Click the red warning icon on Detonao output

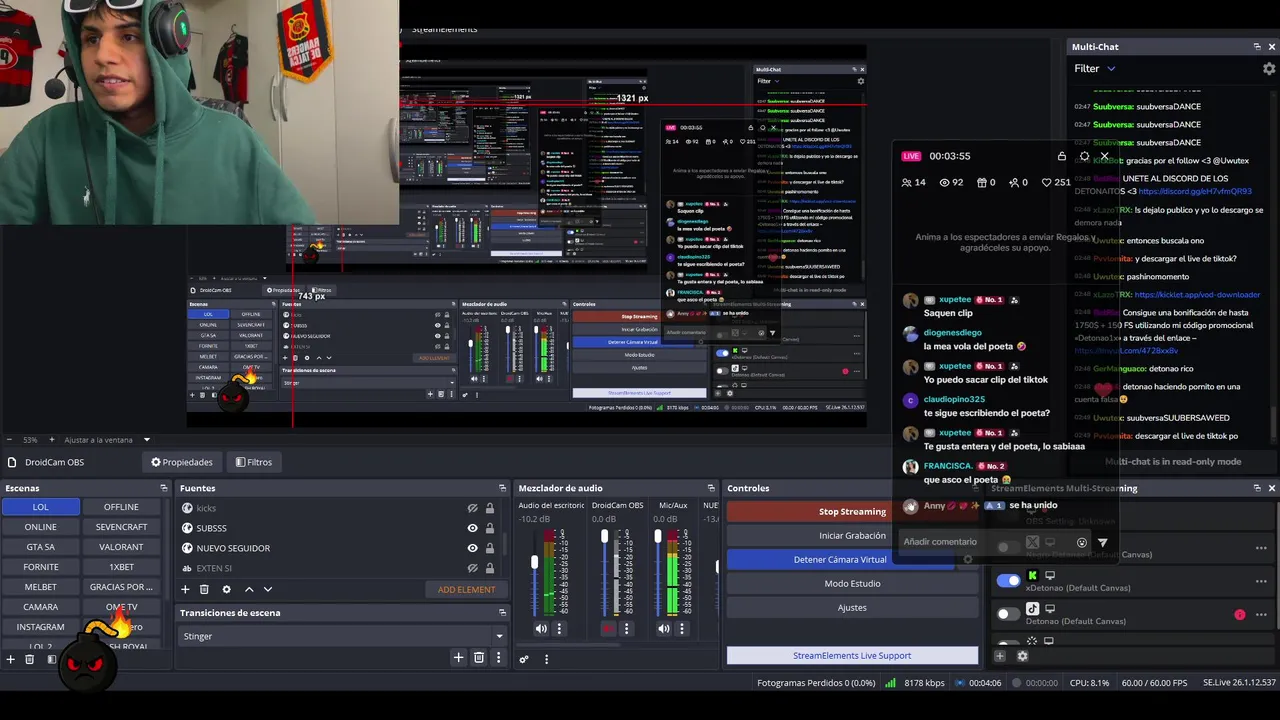1240,614
